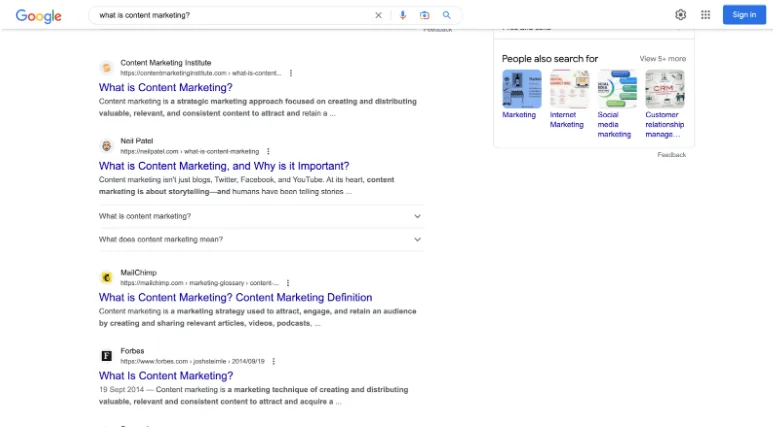
Task: Expand 'What is content marketing?' question
Action: click(261, 216)
